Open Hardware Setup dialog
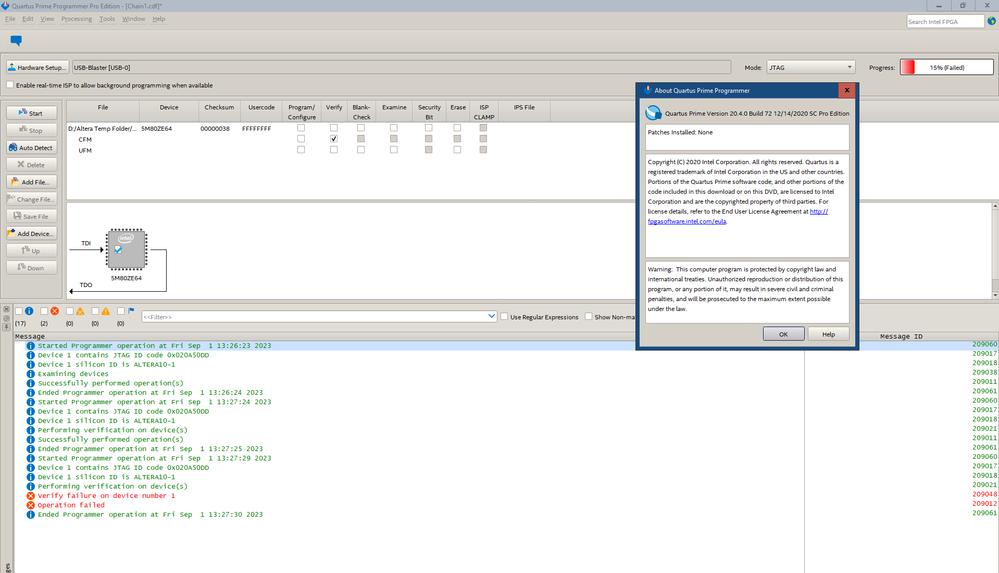Screen dimensions: 999x573 [37, 67]
